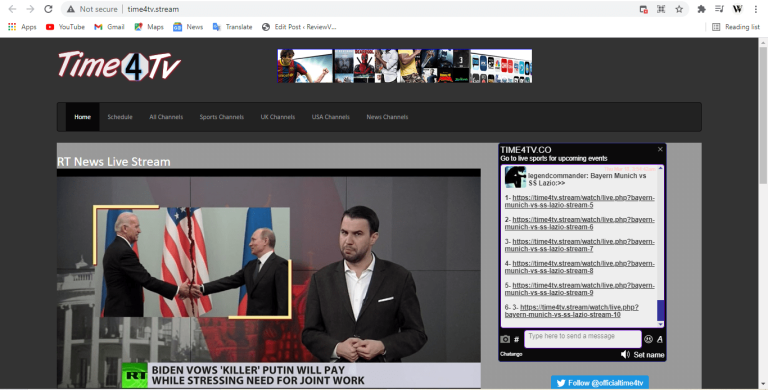Open the W extension icon
This screenshot has height=390, width=768.
pos(737,9)
